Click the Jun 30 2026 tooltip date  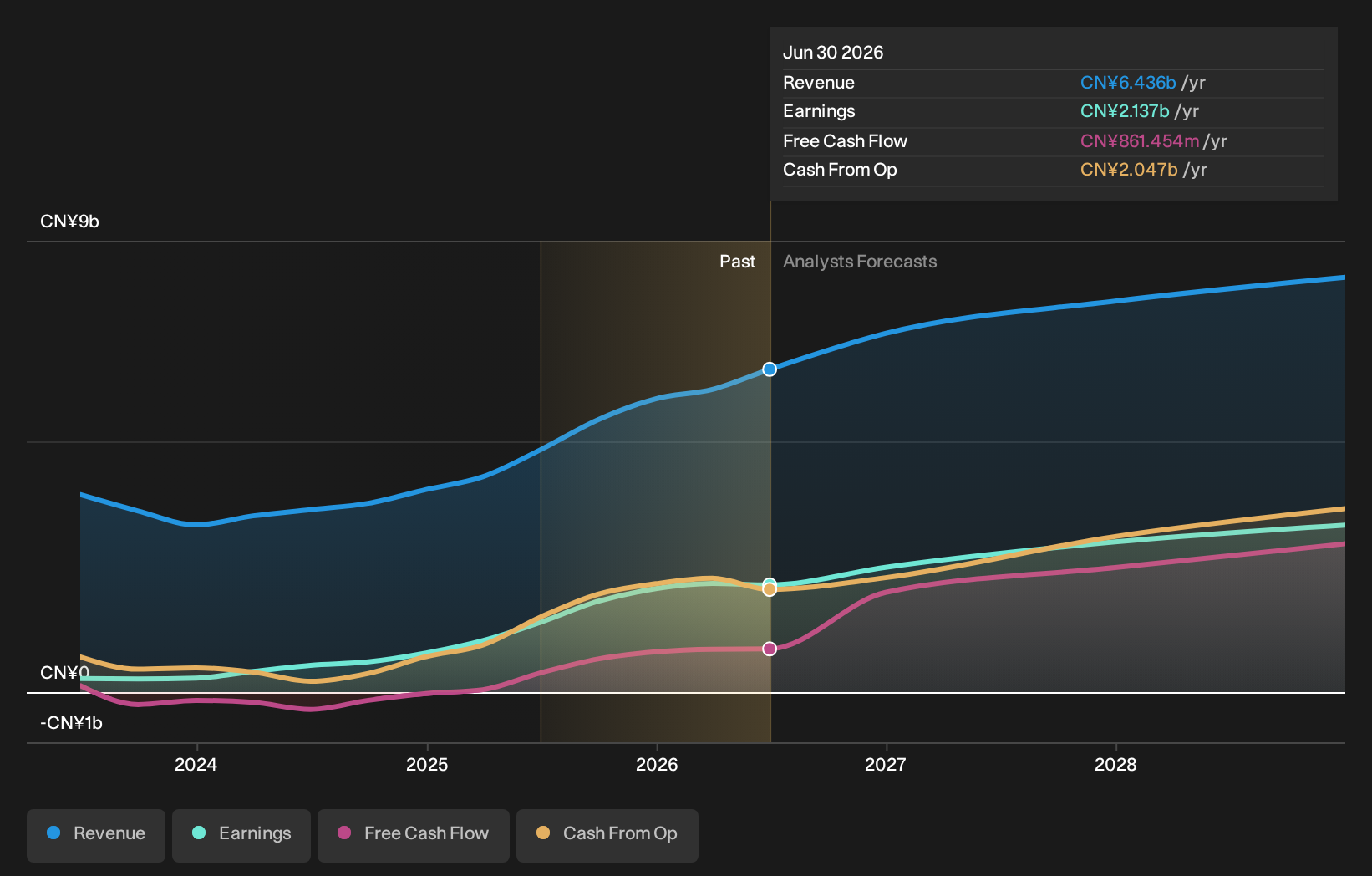(x=833, y=53)
